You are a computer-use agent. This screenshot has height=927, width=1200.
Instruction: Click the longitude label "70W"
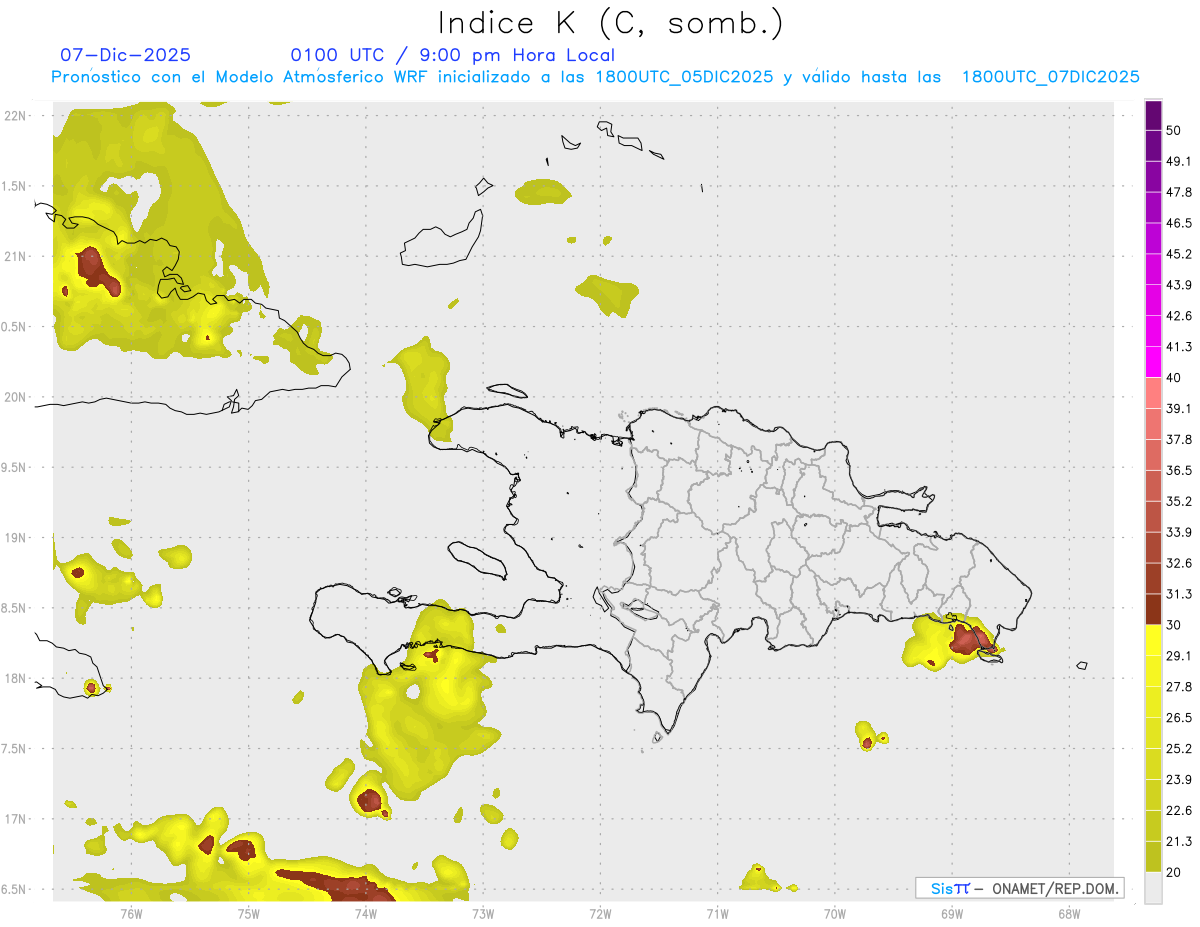(x=835, y=913)
